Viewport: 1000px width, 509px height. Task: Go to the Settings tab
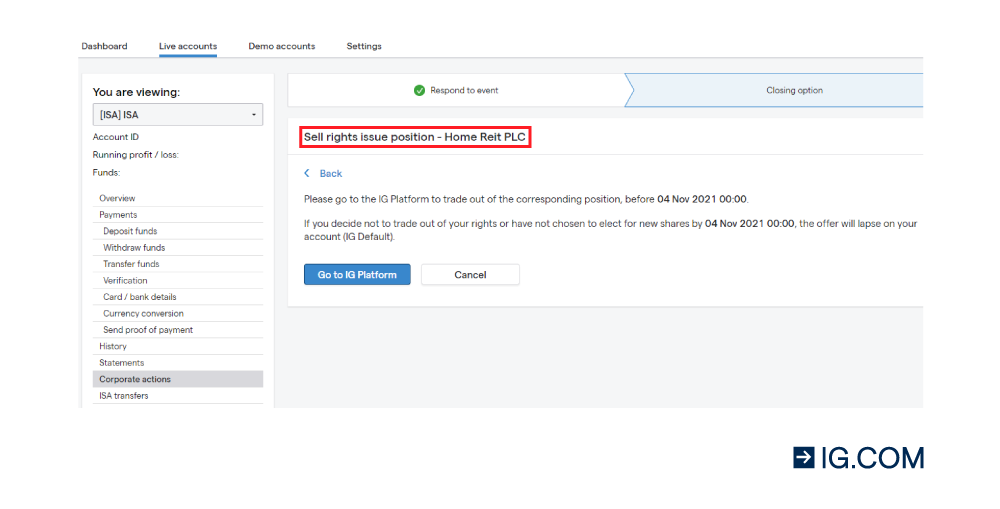pyautogui.click(x=364, y=46)
